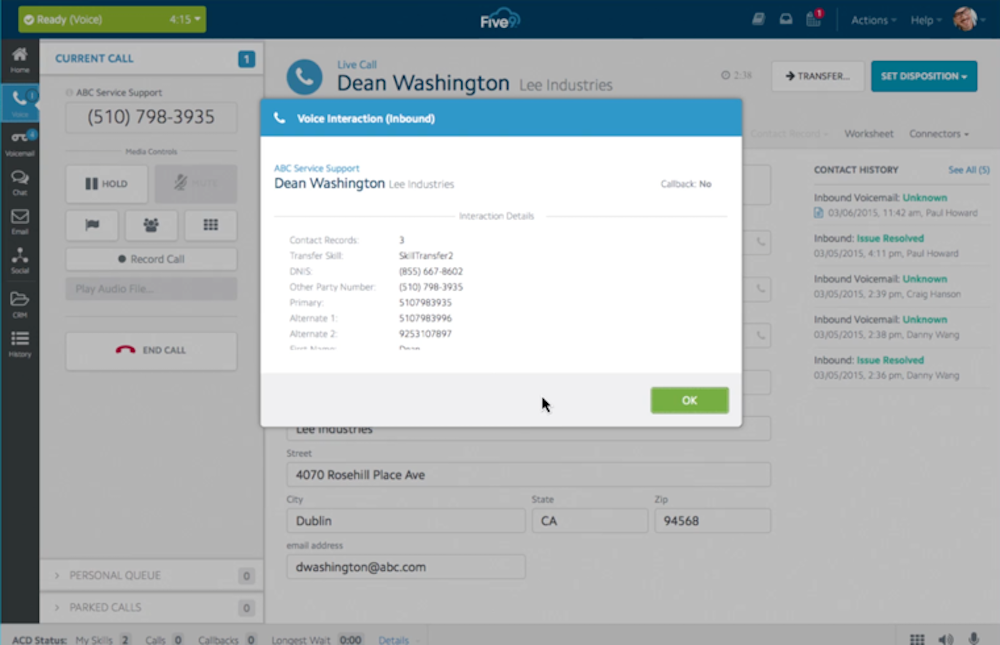Click OK in the Voice Interaction dialog

tap(689, 400)
